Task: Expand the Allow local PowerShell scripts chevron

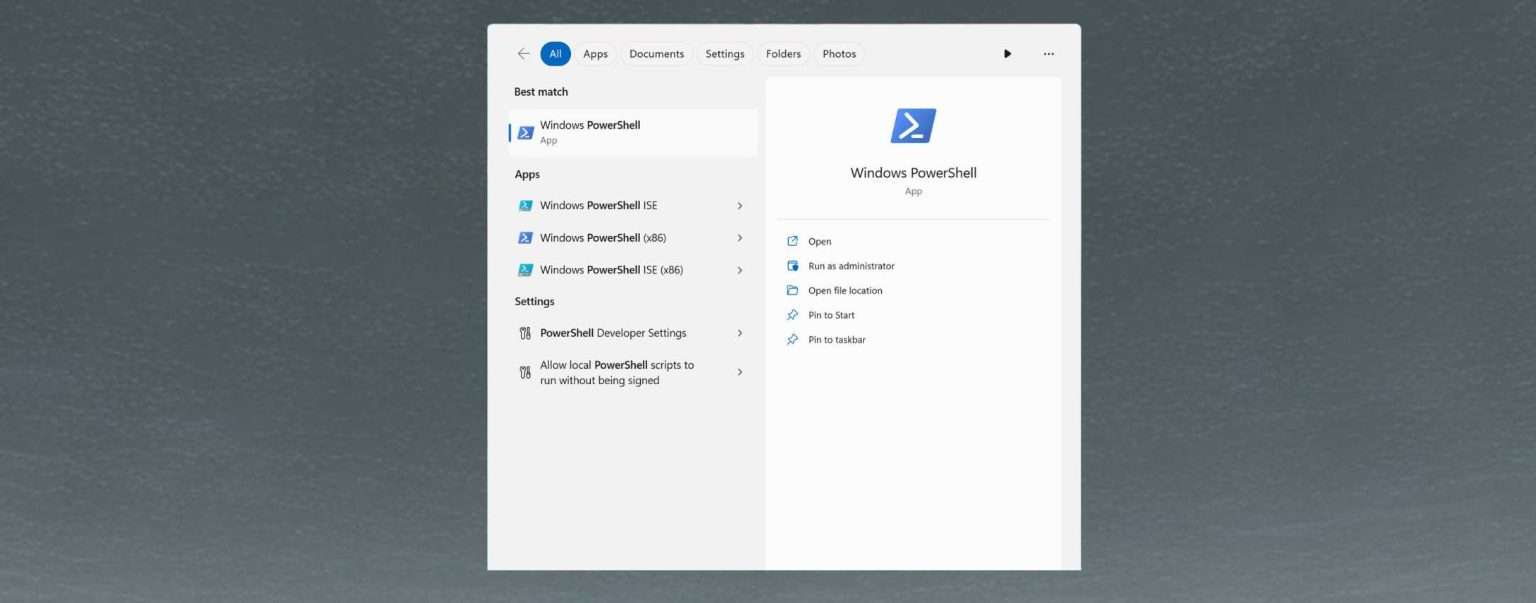Action: [740, 372]
